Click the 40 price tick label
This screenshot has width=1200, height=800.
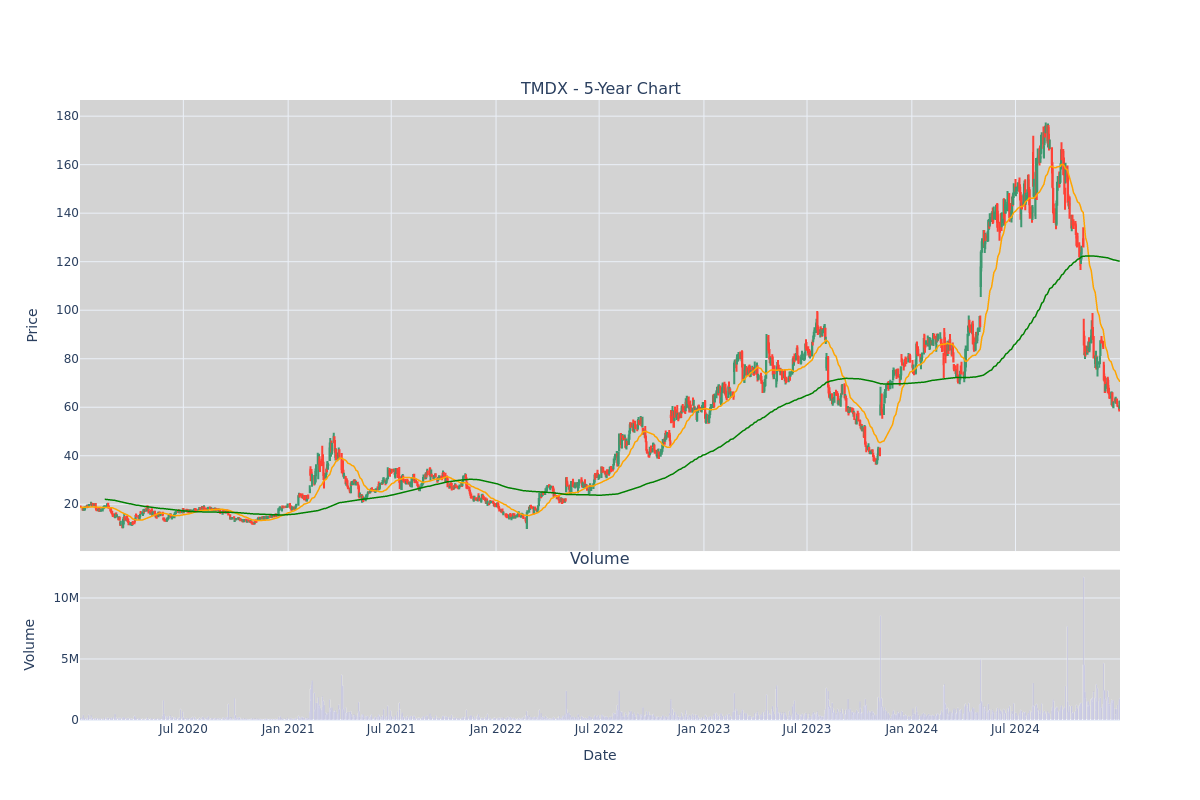click(70, 456)
